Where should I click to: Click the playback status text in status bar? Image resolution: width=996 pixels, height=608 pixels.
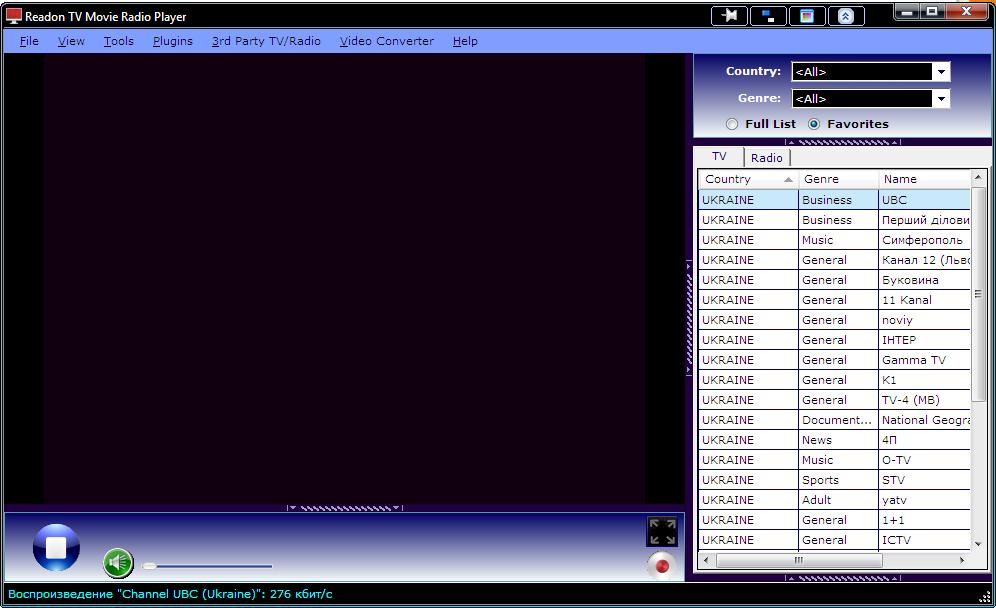170,594
